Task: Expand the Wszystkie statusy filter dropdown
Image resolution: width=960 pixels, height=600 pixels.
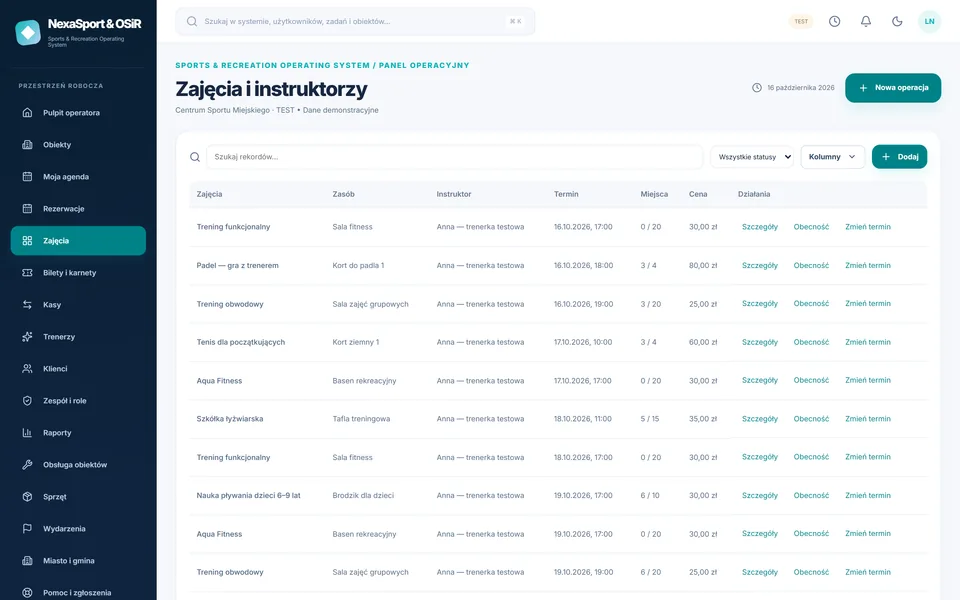Action: pyautogui.click(x=752, y=157)
